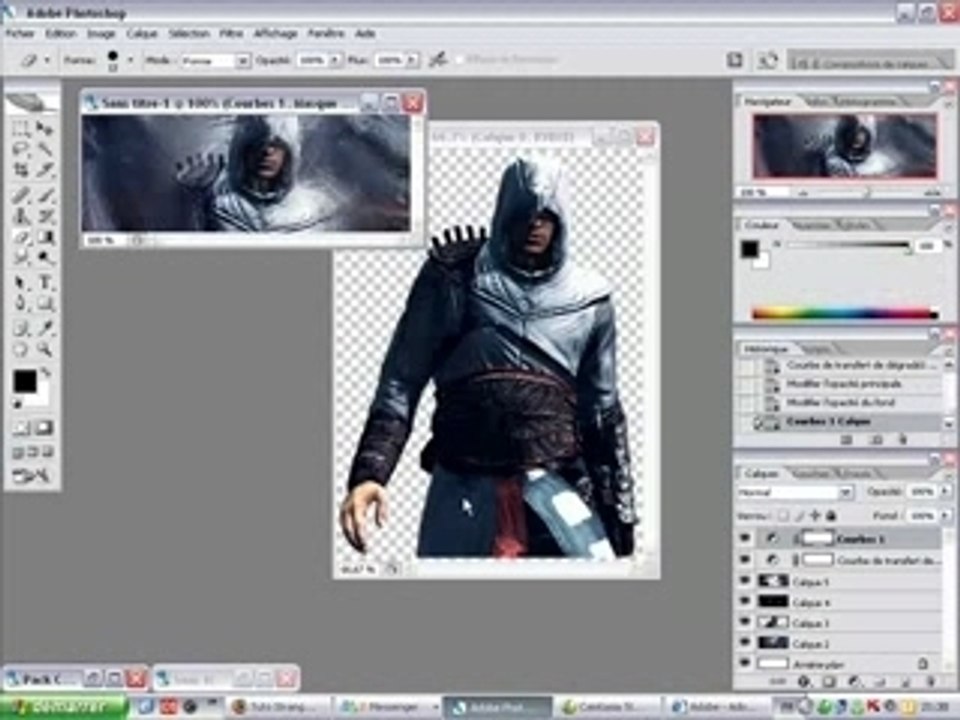
Task: Open the Calque menu
Action: point(142,34)
